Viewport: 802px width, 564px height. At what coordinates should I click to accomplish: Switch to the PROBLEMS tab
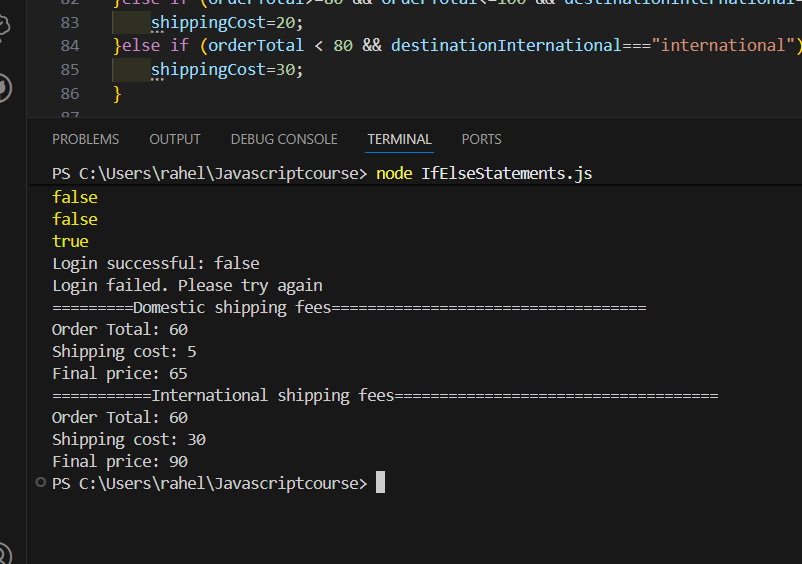(x=85, y=139)
